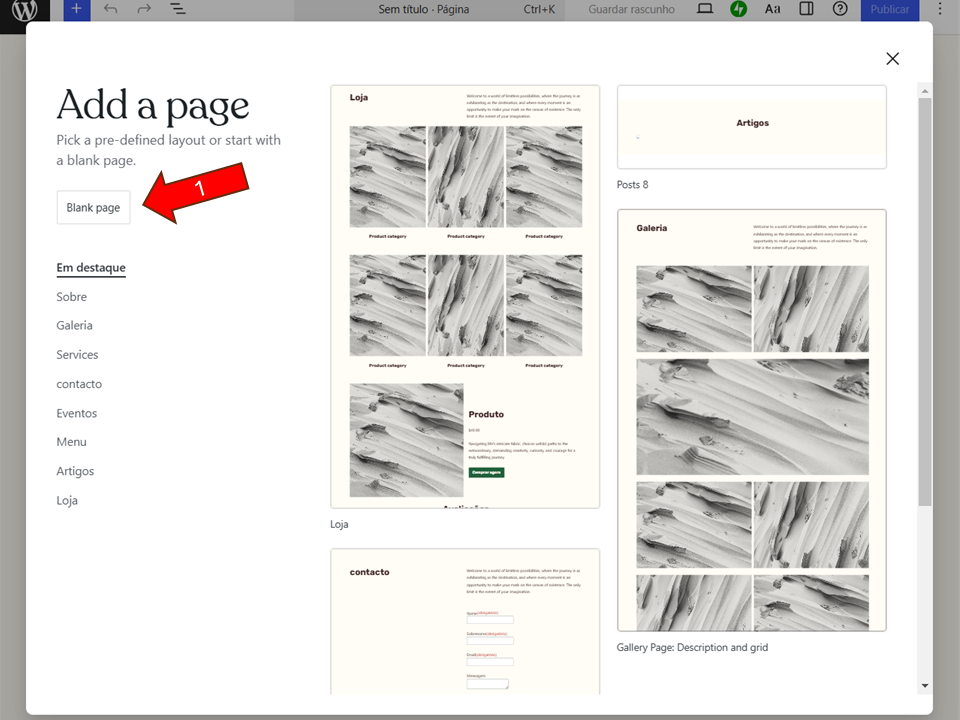Open the block inserter plus button

tap(77, 10)
